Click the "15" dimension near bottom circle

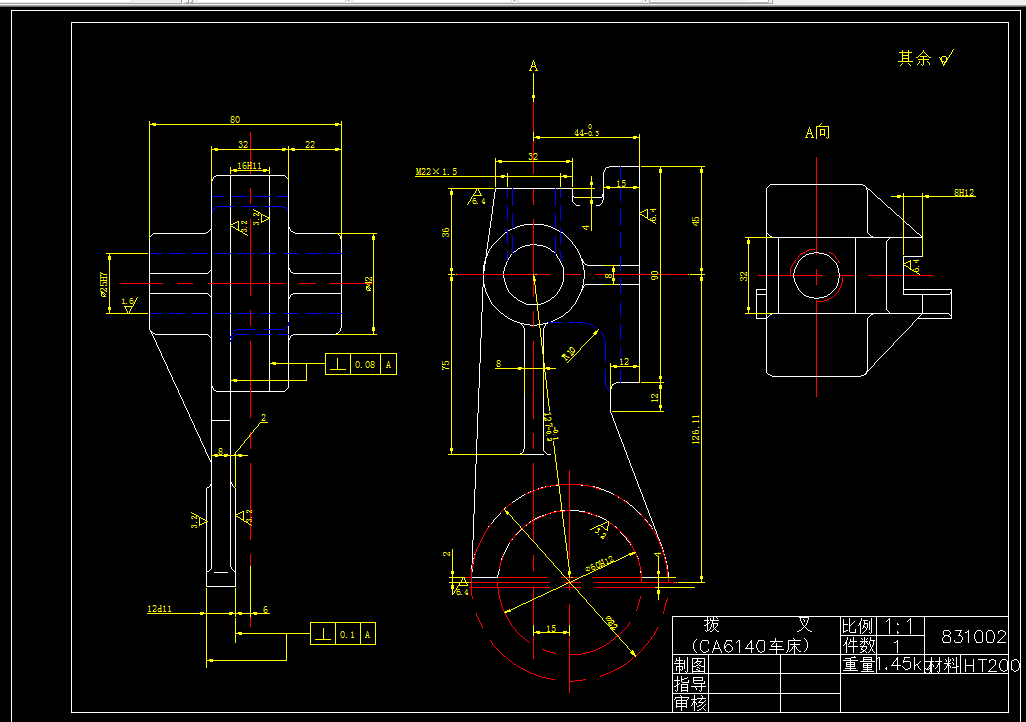coord(551,628)
